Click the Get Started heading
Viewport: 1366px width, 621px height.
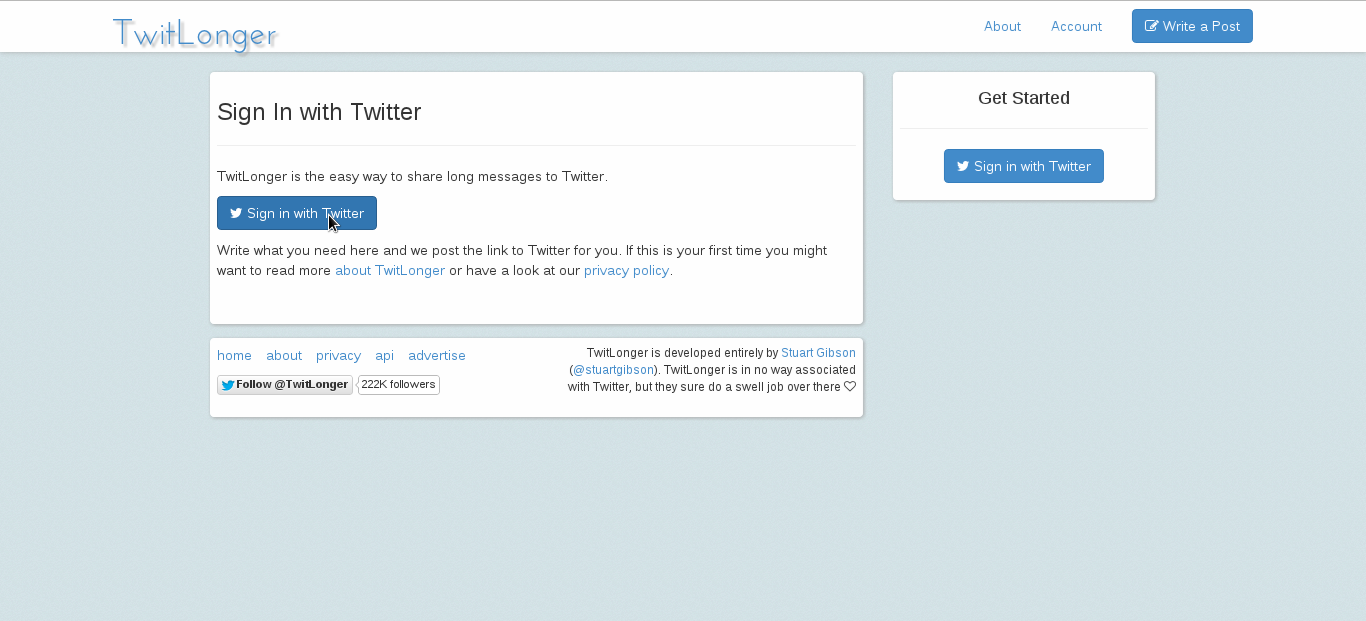(1024, 98)
